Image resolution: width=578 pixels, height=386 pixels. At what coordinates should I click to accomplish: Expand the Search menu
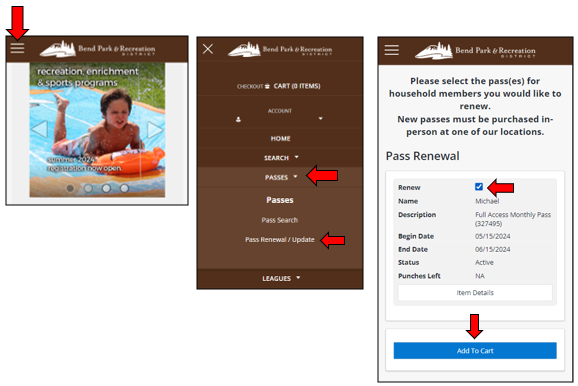281,158
